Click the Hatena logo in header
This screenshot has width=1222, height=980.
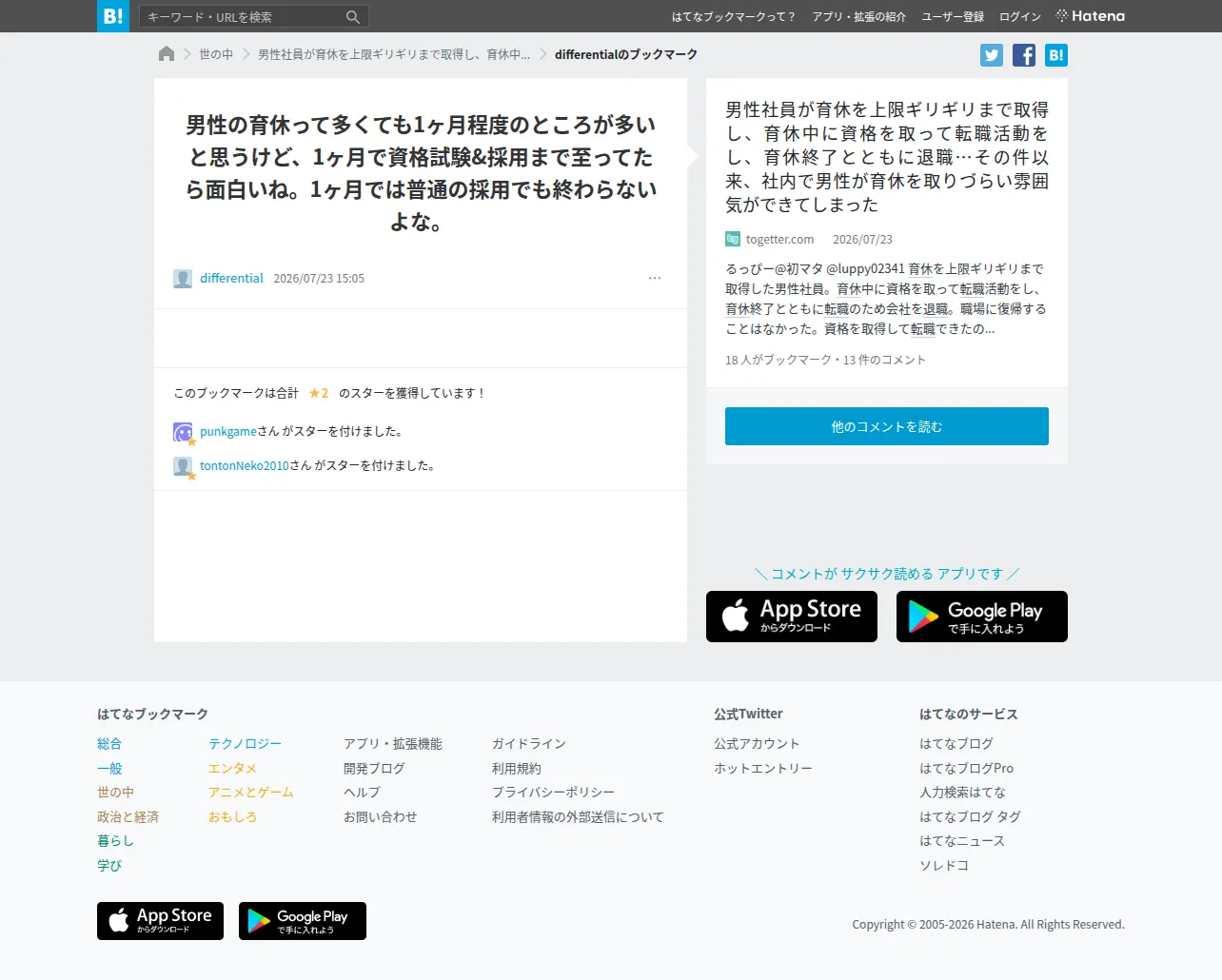pyautogui.click(x=1091, y=16)
